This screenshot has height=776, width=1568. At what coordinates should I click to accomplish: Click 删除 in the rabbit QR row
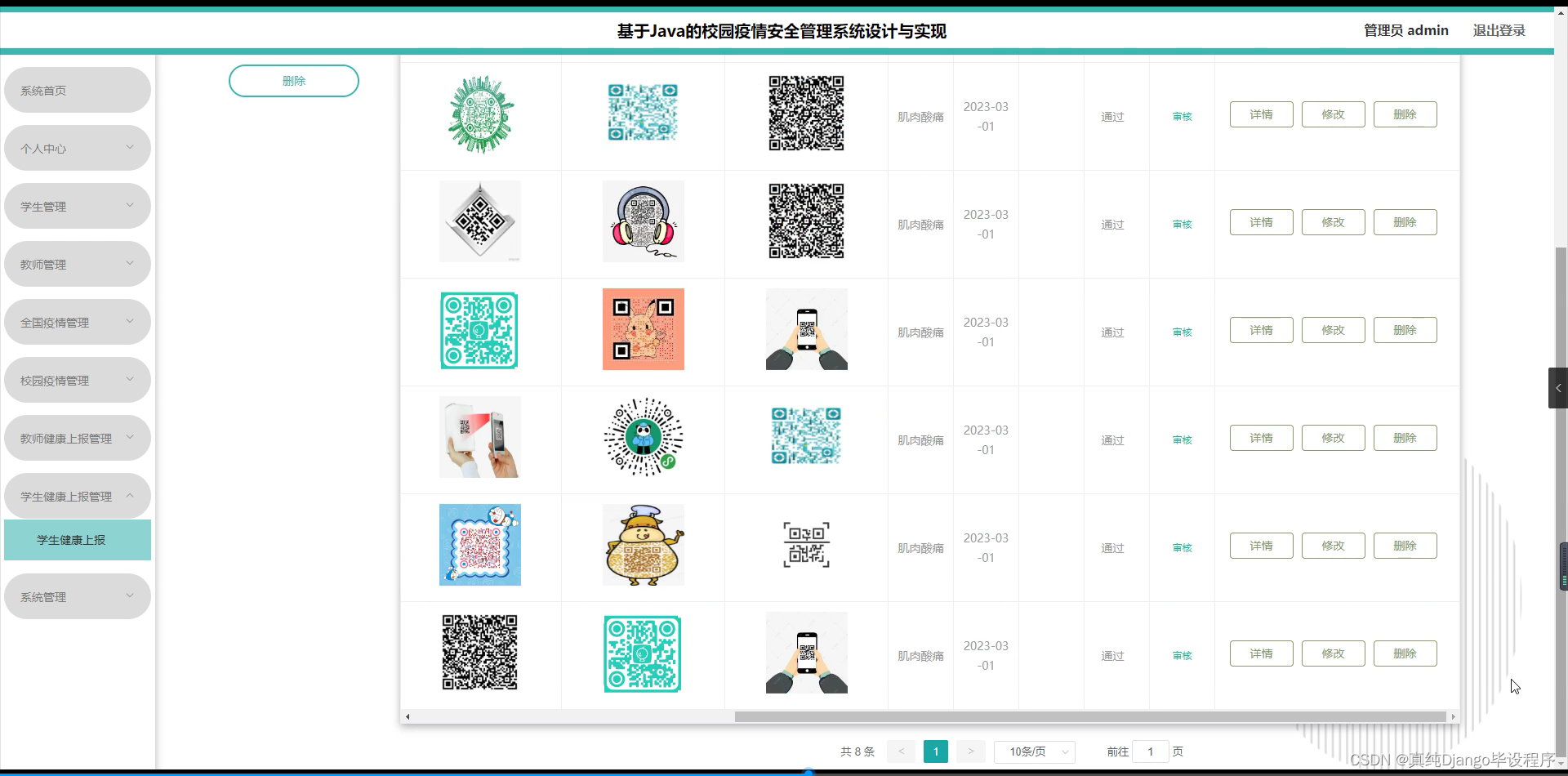point(1405,330)
